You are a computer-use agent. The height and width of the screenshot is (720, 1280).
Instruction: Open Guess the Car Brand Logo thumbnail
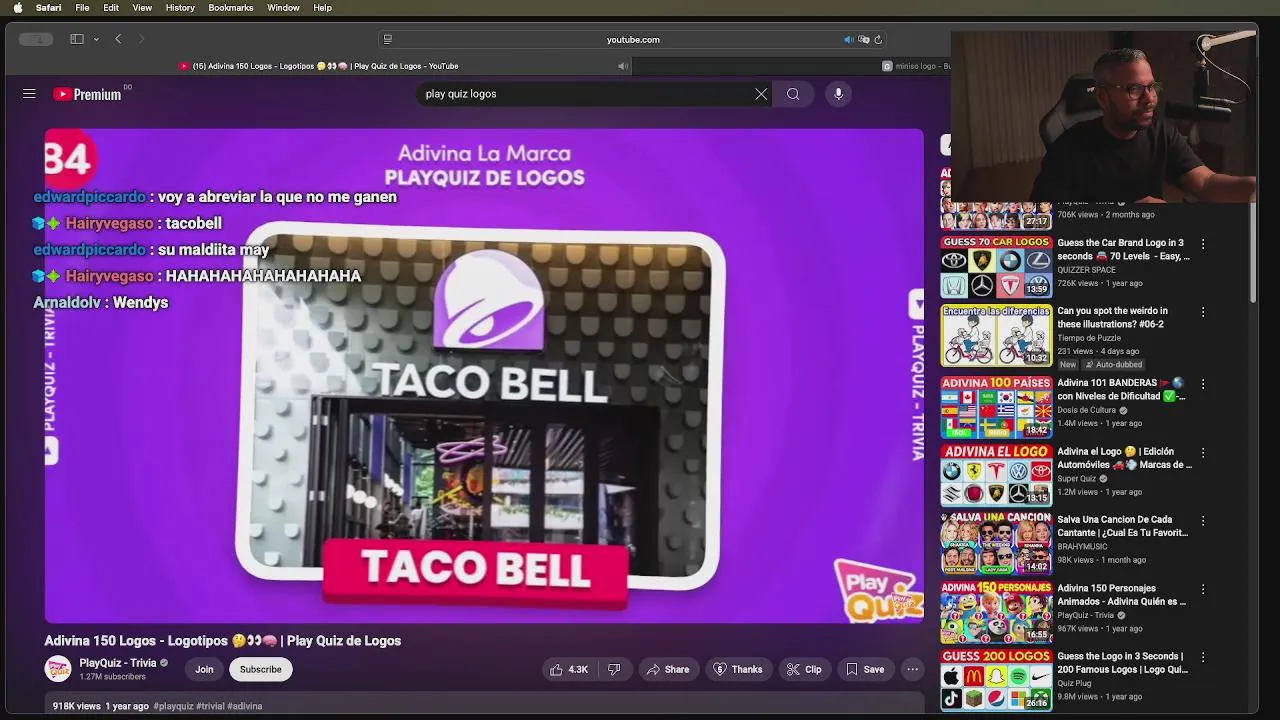(996, 267)
